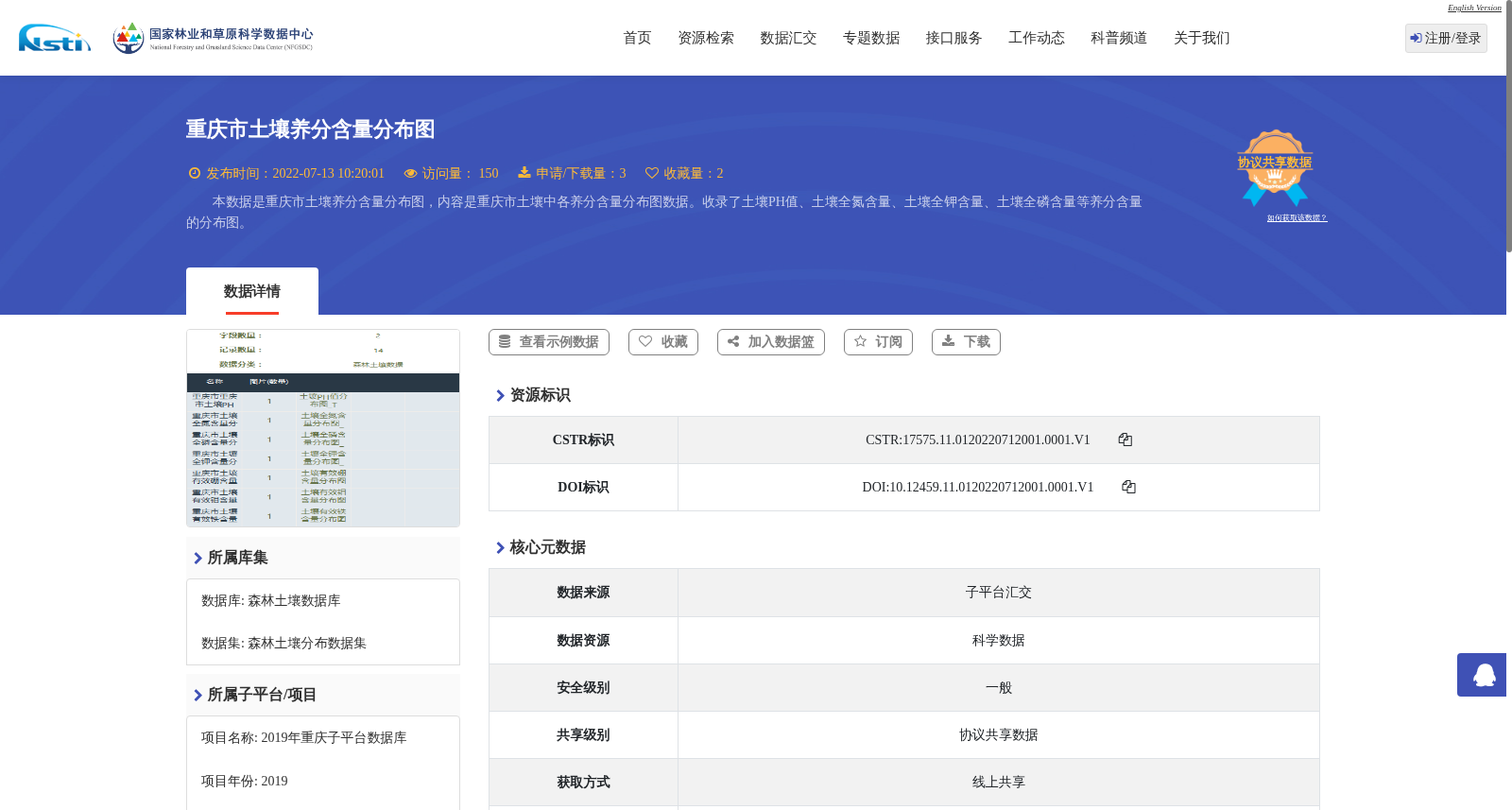Click the 线上共享 access method cell
Screen dimensions: 1512x810
click(x=999, y=783)
